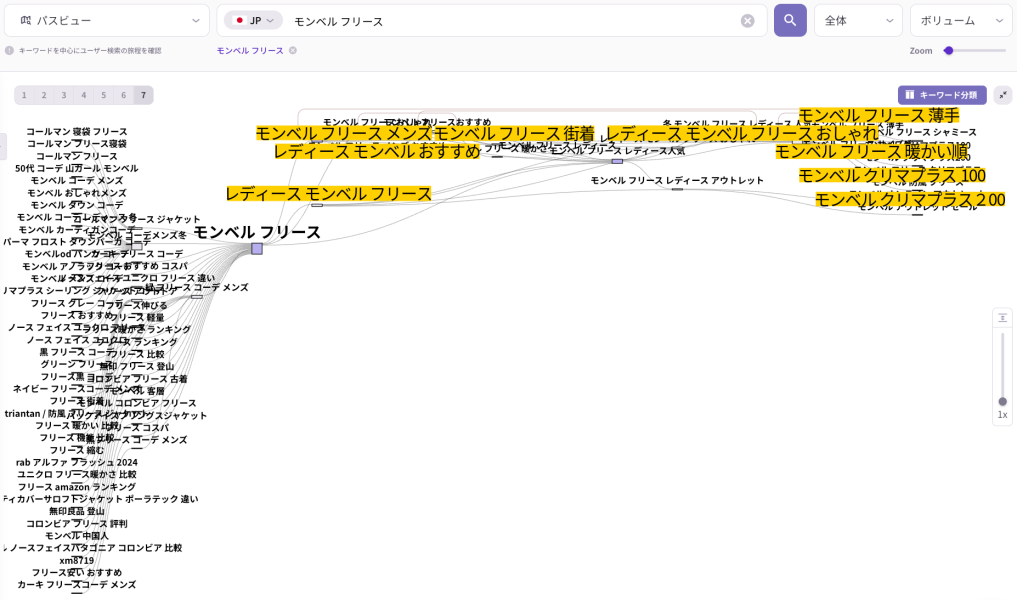Click highlighted モンベル フリース メンズ label
1017x600 pixels.
344,134
